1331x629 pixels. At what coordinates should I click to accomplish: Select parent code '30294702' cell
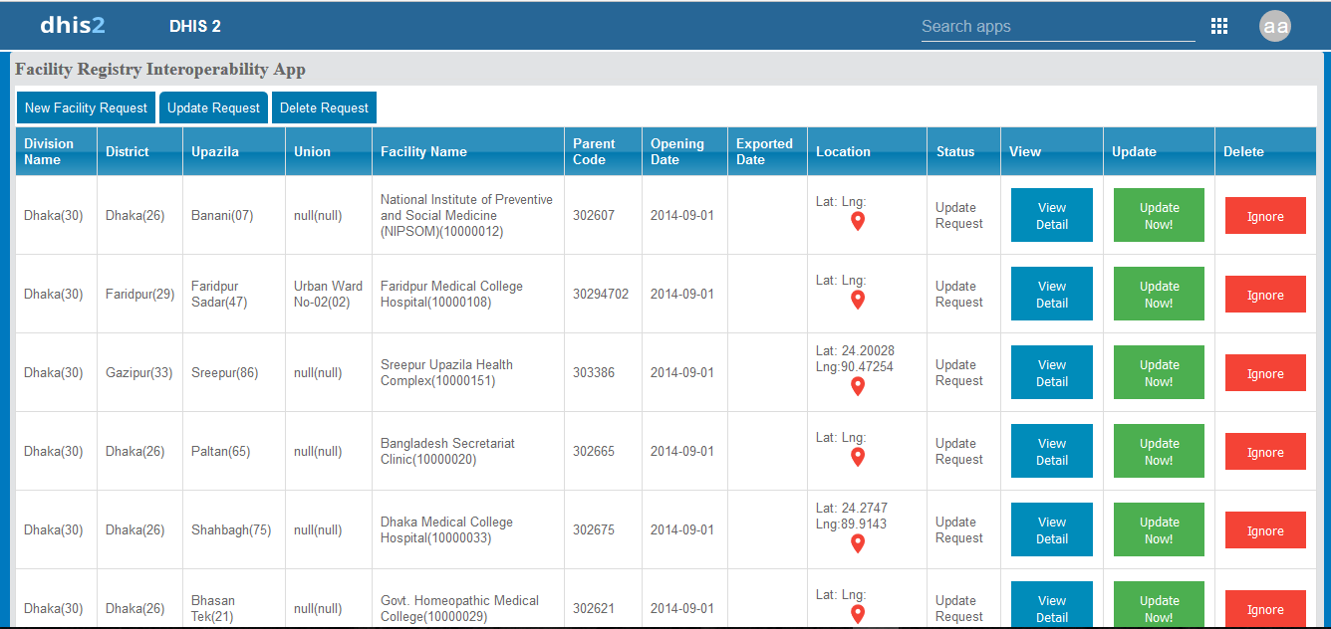(x=601, y=294)
